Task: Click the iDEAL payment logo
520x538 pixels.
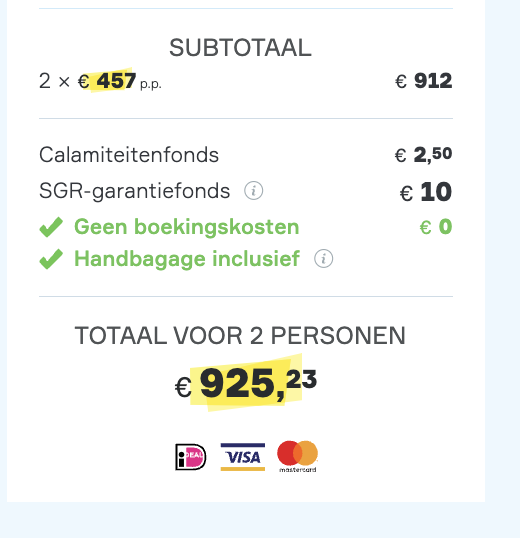Action: coord(191,457)
